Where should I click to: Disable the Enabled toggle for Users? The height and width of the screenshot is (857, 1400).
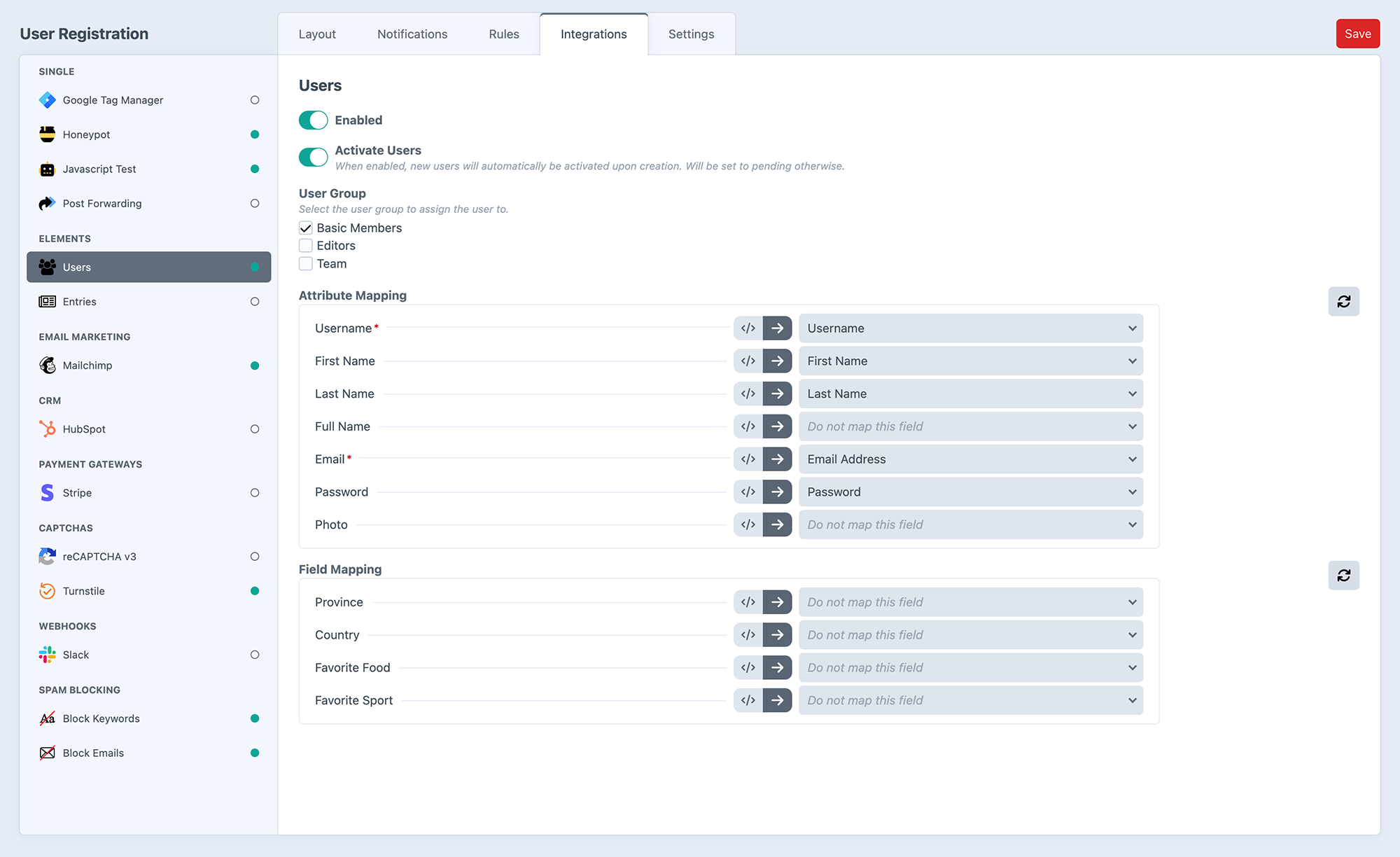click(x=313, y=120)
